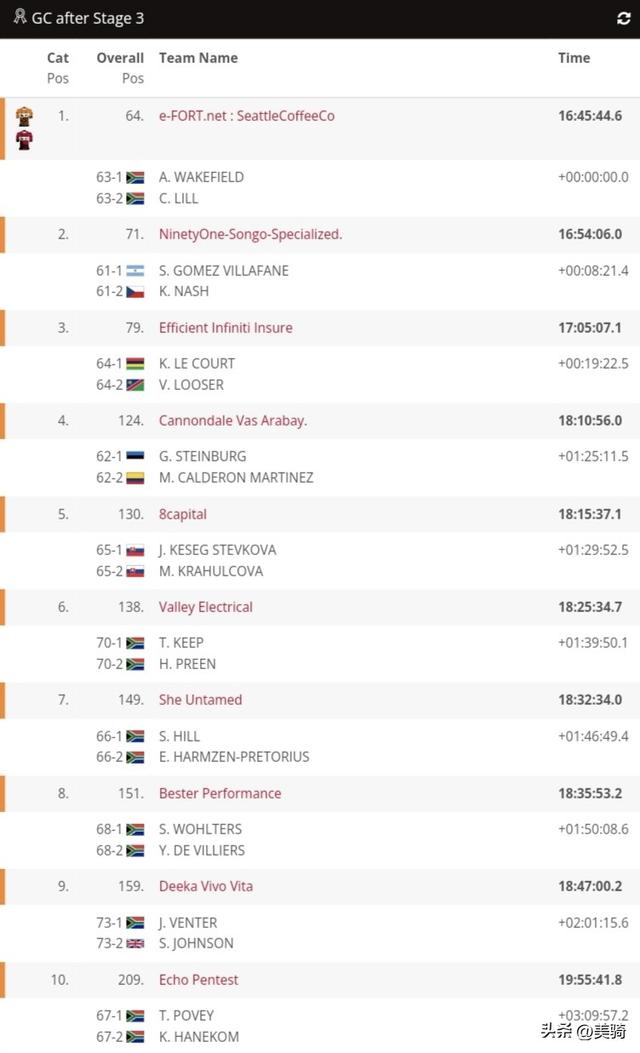This screenshot has height=1053, width=640.
Task: Open Valley Electrical team link
Action: [x=205, y=607]
